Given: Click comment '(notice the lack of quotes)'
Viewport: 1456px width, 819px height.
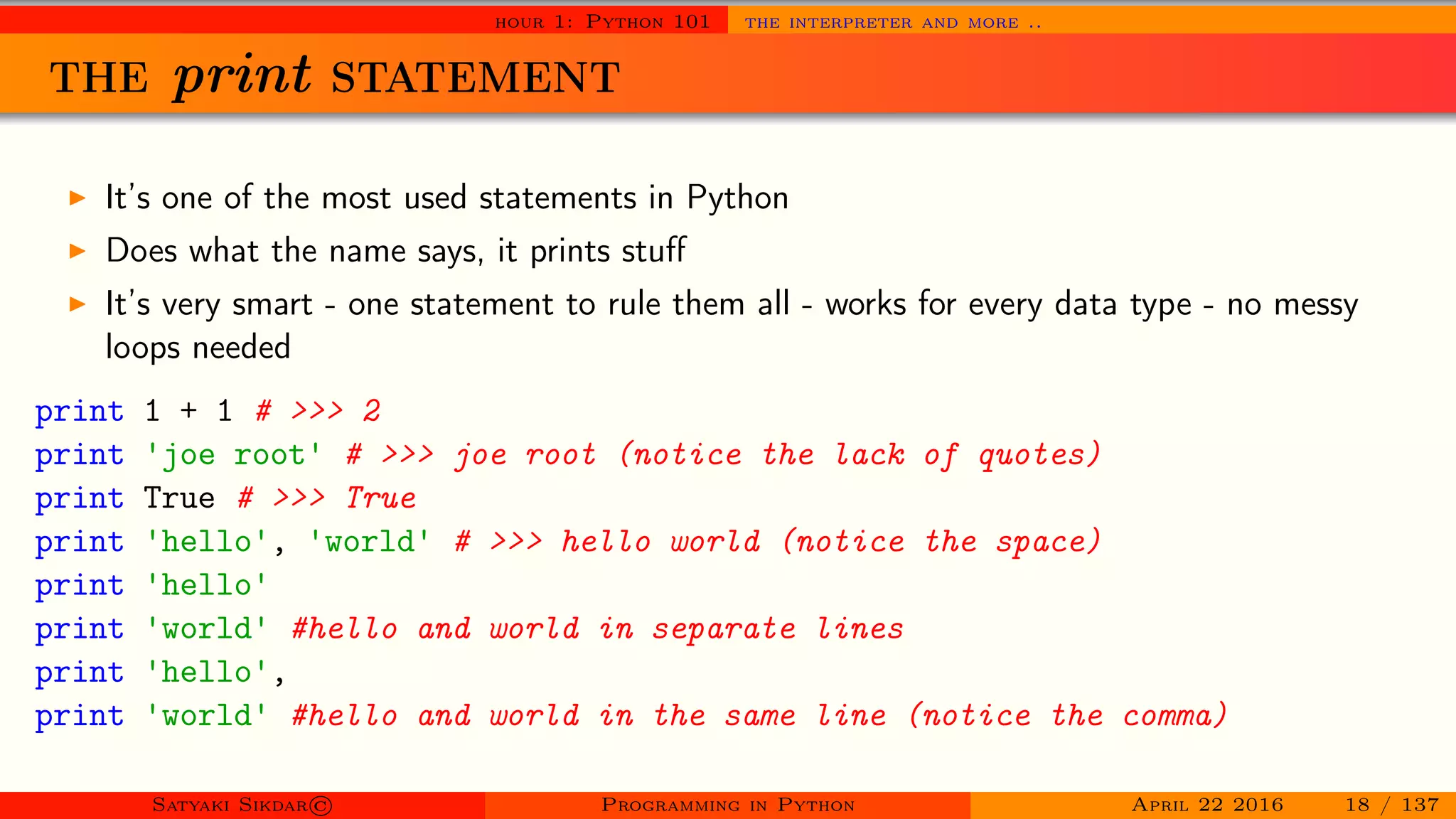Looking at the screenshot, I should click(x=860, y=455).
